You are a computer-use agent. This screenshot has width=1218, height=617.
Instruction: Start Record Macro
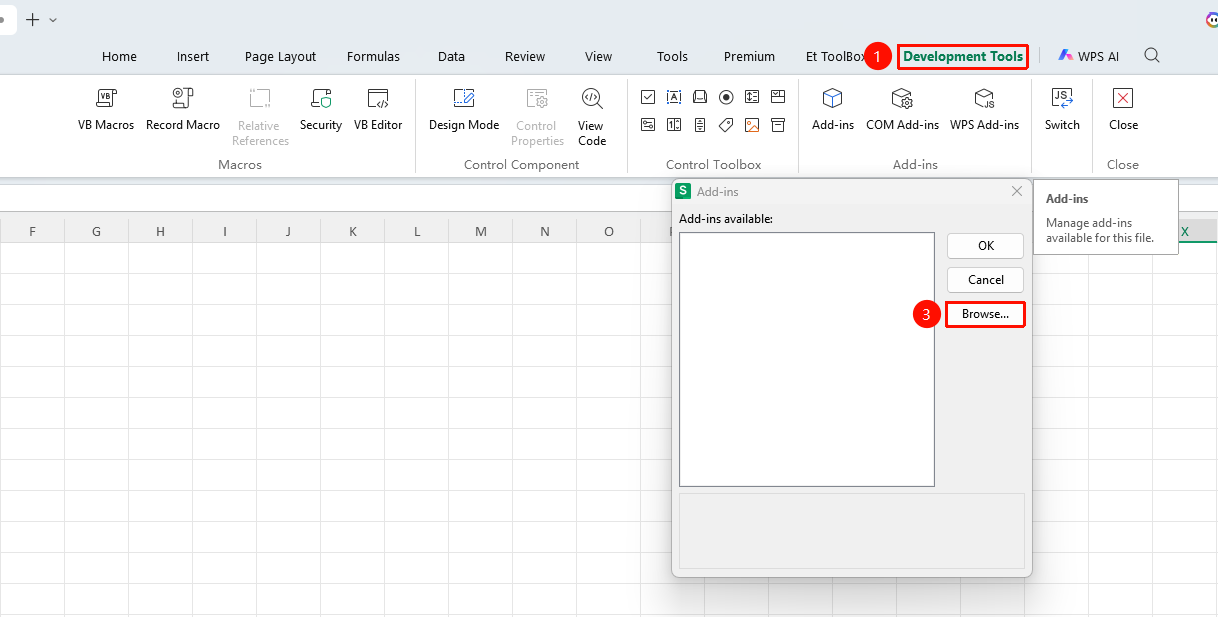183,110
